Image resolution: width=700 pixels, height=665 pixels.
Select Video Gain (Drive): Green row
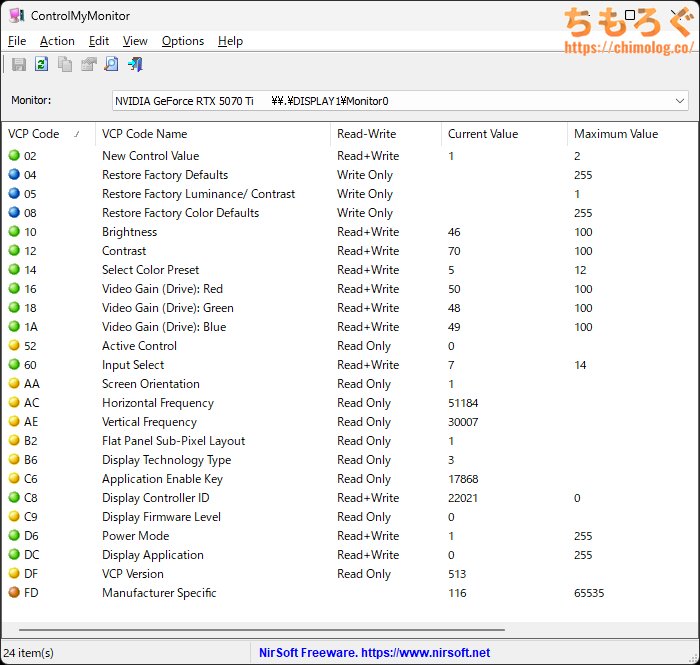tap(350, 308)
